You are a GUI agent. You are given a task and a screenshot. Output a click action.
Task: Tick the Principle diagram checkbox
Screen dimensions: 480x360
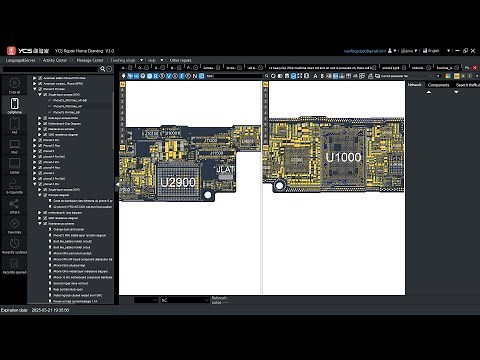point(45,195)
